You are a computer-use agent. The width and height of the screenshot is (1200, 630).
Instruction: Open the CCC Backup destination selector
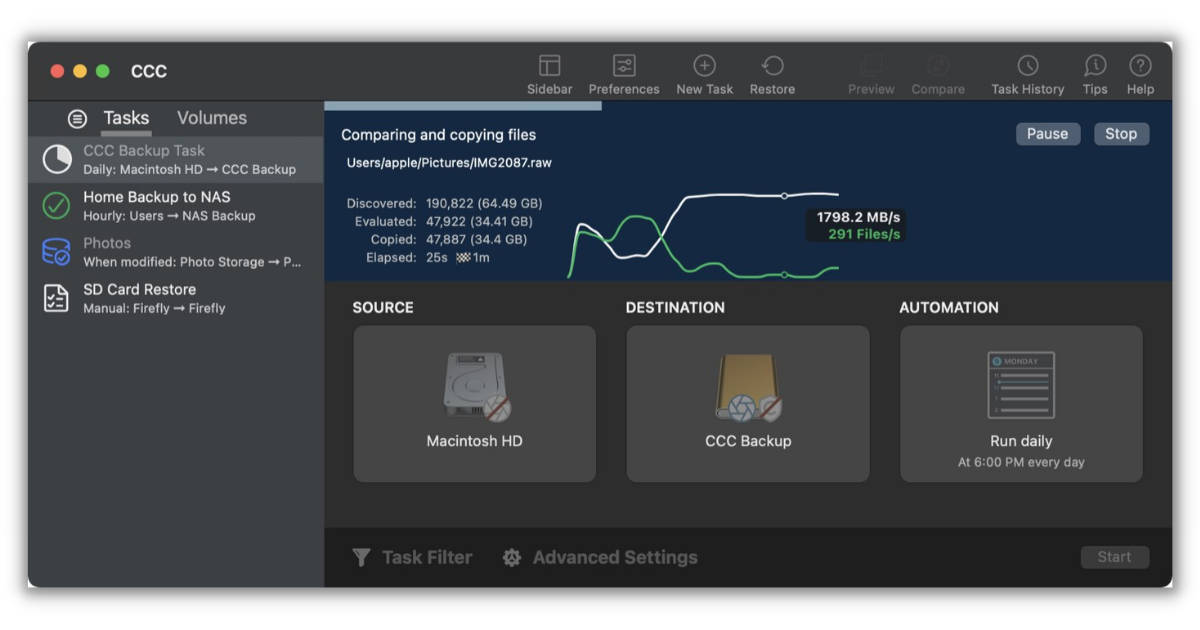pos(746,403)
